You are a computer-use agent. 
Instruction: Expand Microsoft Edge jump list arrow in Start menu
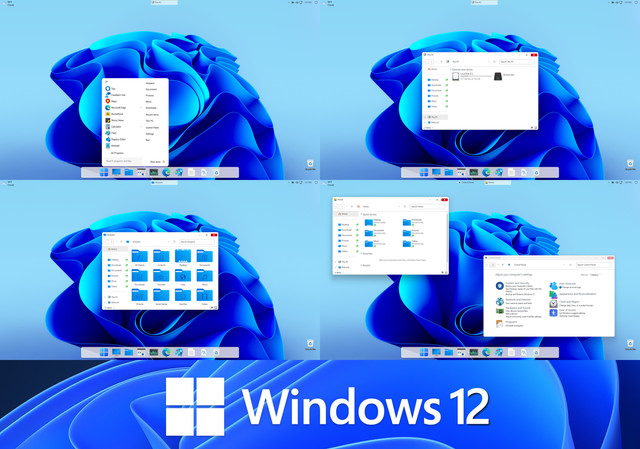141,108
